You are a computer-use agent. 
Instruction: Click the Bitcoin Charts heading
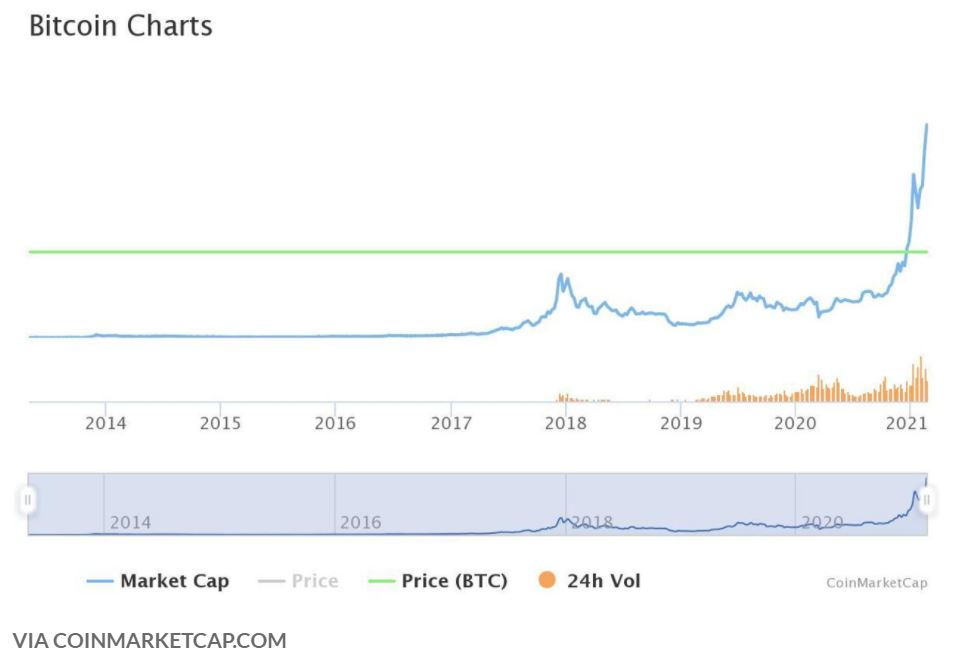point(121,26)
